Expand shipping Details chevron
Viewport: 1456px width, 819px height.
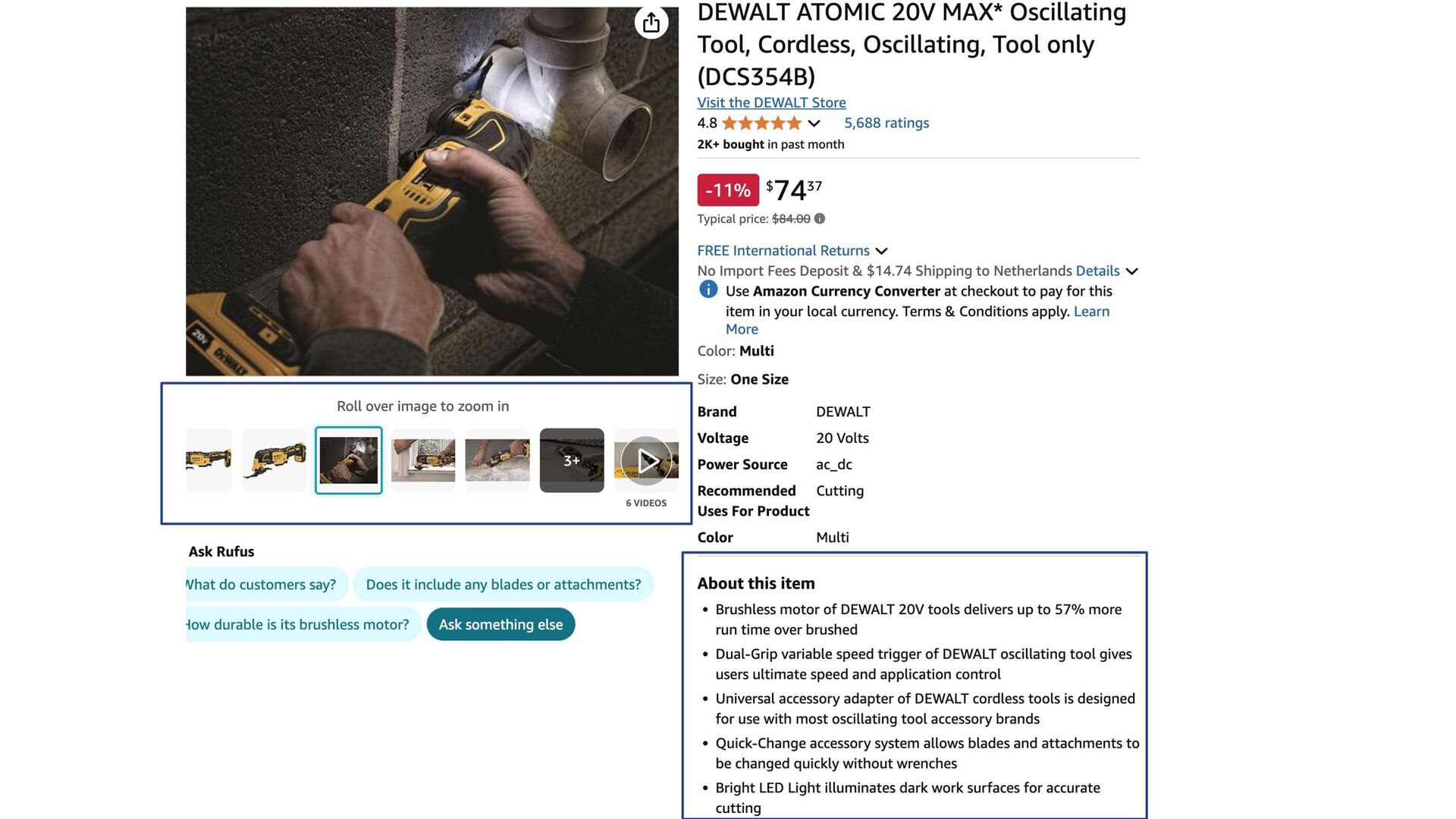(x=1131, y=271)
